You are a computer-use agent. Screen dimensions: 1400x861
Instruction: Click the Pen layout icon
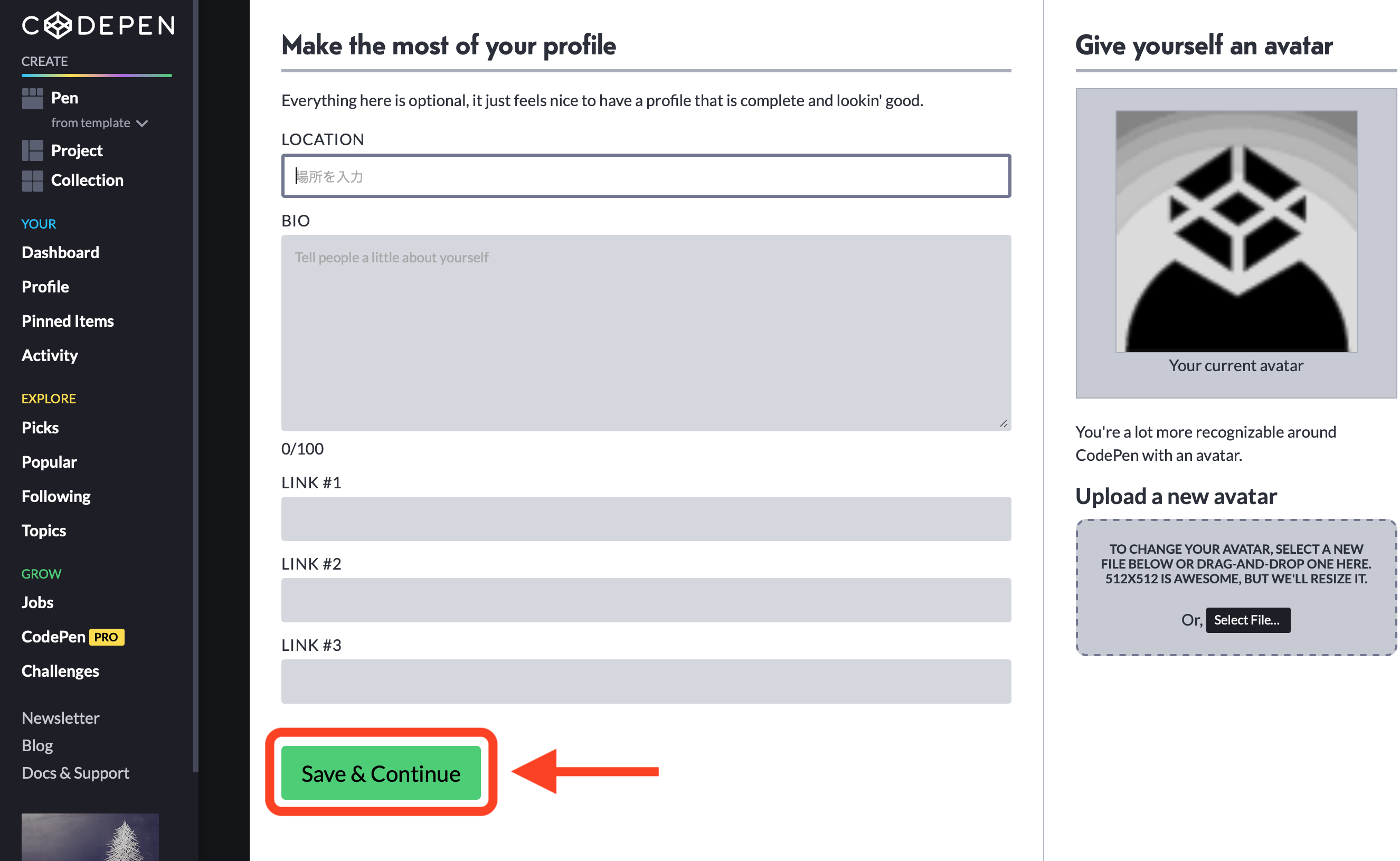click(x=32, y=99)
